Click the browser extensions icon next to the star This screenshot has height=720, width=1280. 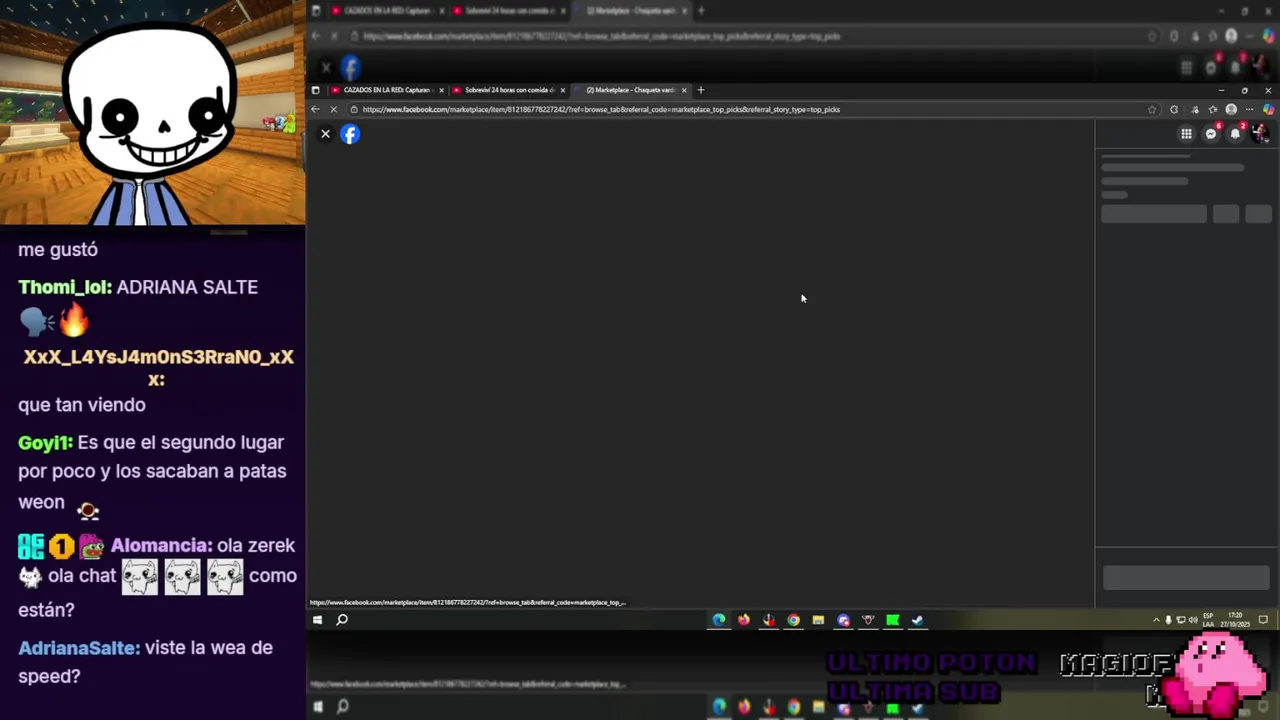[1174, 109]
